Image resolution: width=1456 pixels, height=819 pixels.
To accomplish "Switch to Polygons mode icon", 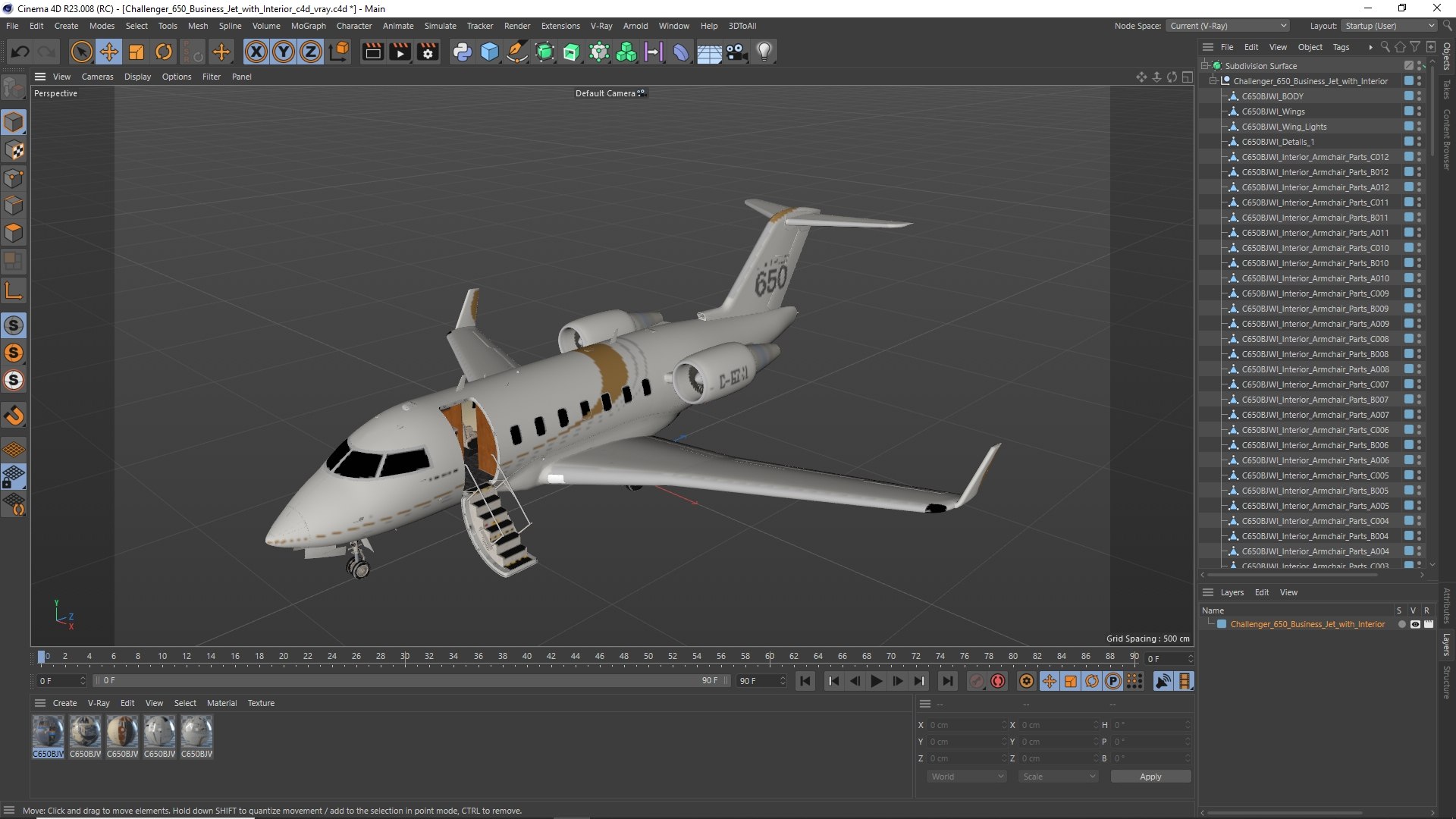I will click(14, 233).
